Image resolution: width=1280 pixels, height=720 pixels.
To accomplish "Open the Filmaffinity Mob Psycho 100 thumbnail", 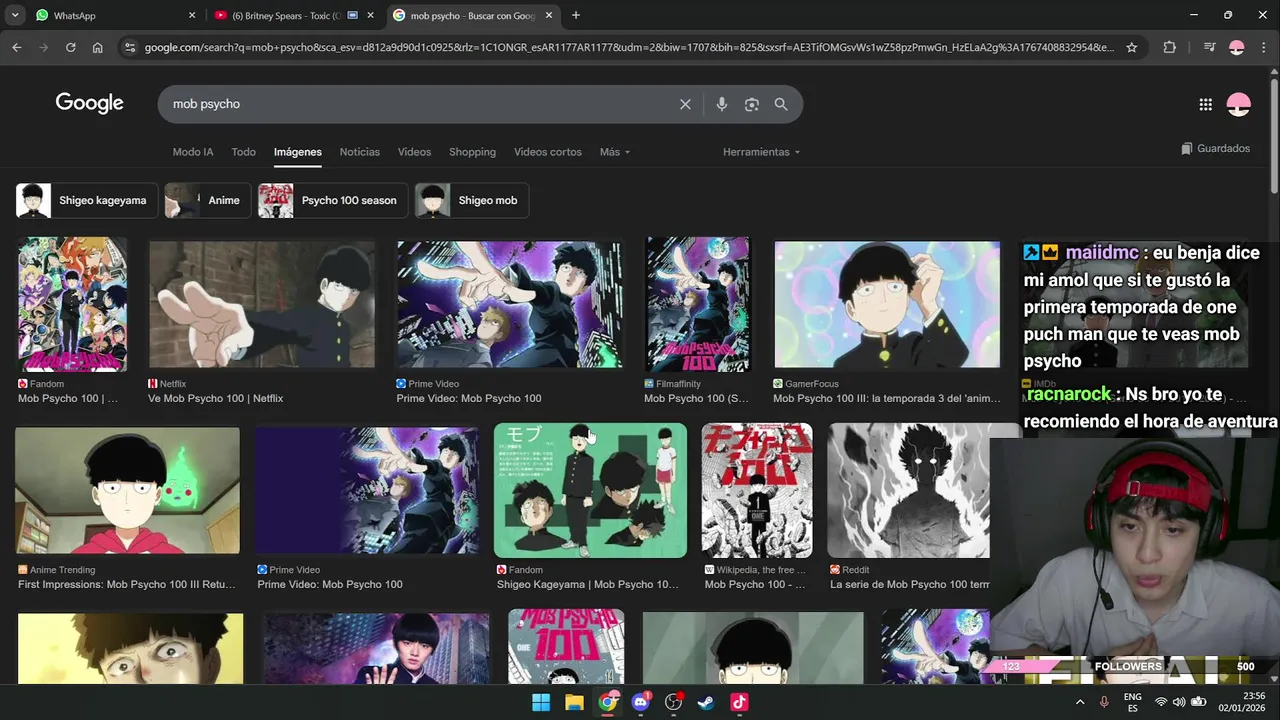I will (x=697, y=304).
